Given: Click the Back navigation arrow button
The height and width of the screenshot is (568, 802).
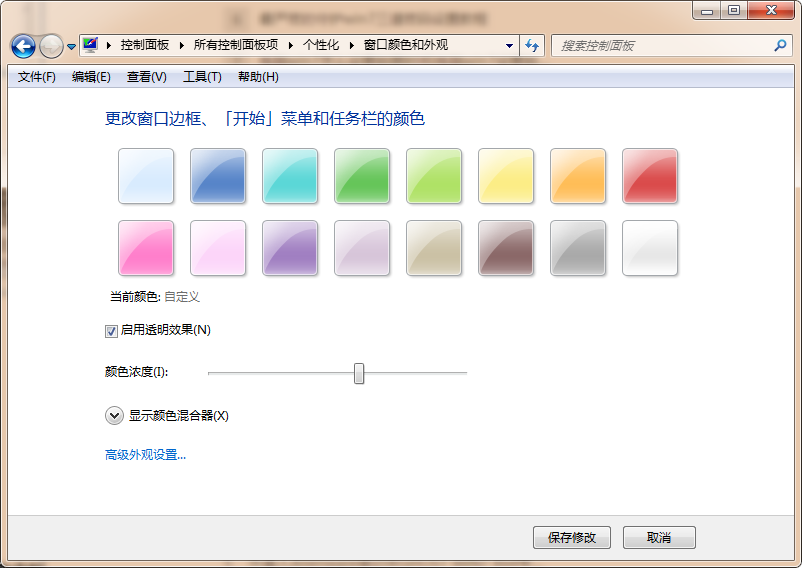Looking at the screenshot, I should (24, 46).
